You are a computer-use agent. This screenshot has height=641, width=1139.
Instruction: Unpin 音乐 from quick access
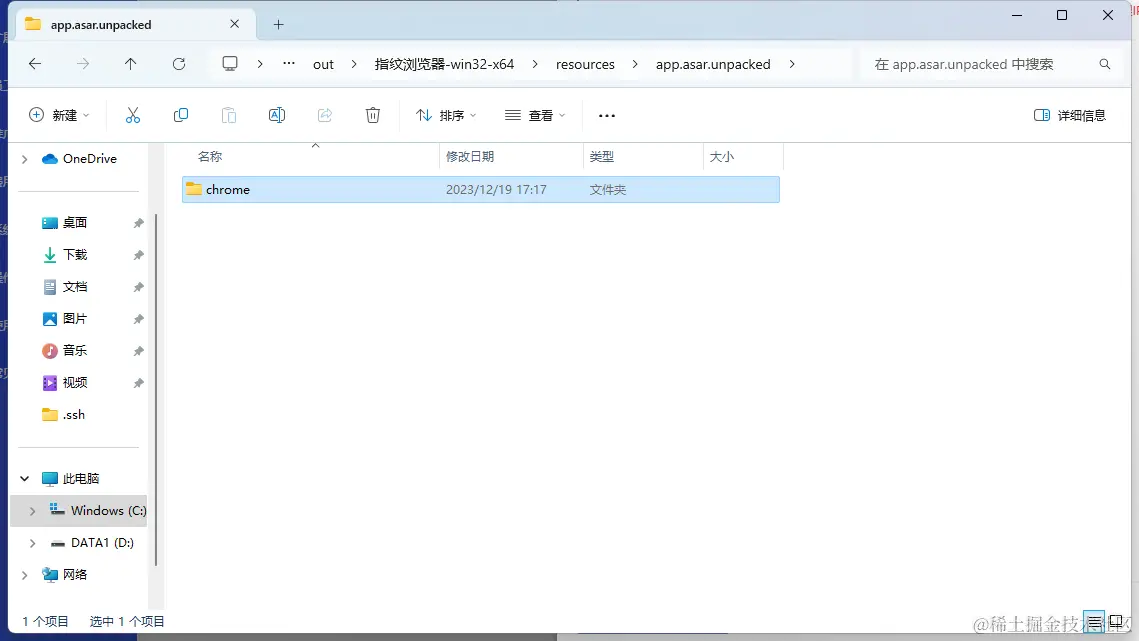point(138,351)
